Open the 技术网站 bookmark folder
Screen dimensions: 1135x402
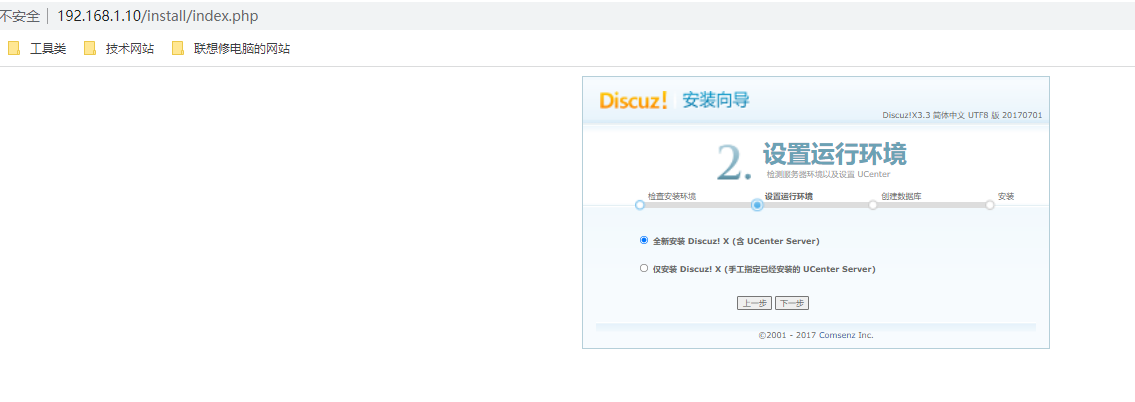pyautogui.click(x=119, y=49)
